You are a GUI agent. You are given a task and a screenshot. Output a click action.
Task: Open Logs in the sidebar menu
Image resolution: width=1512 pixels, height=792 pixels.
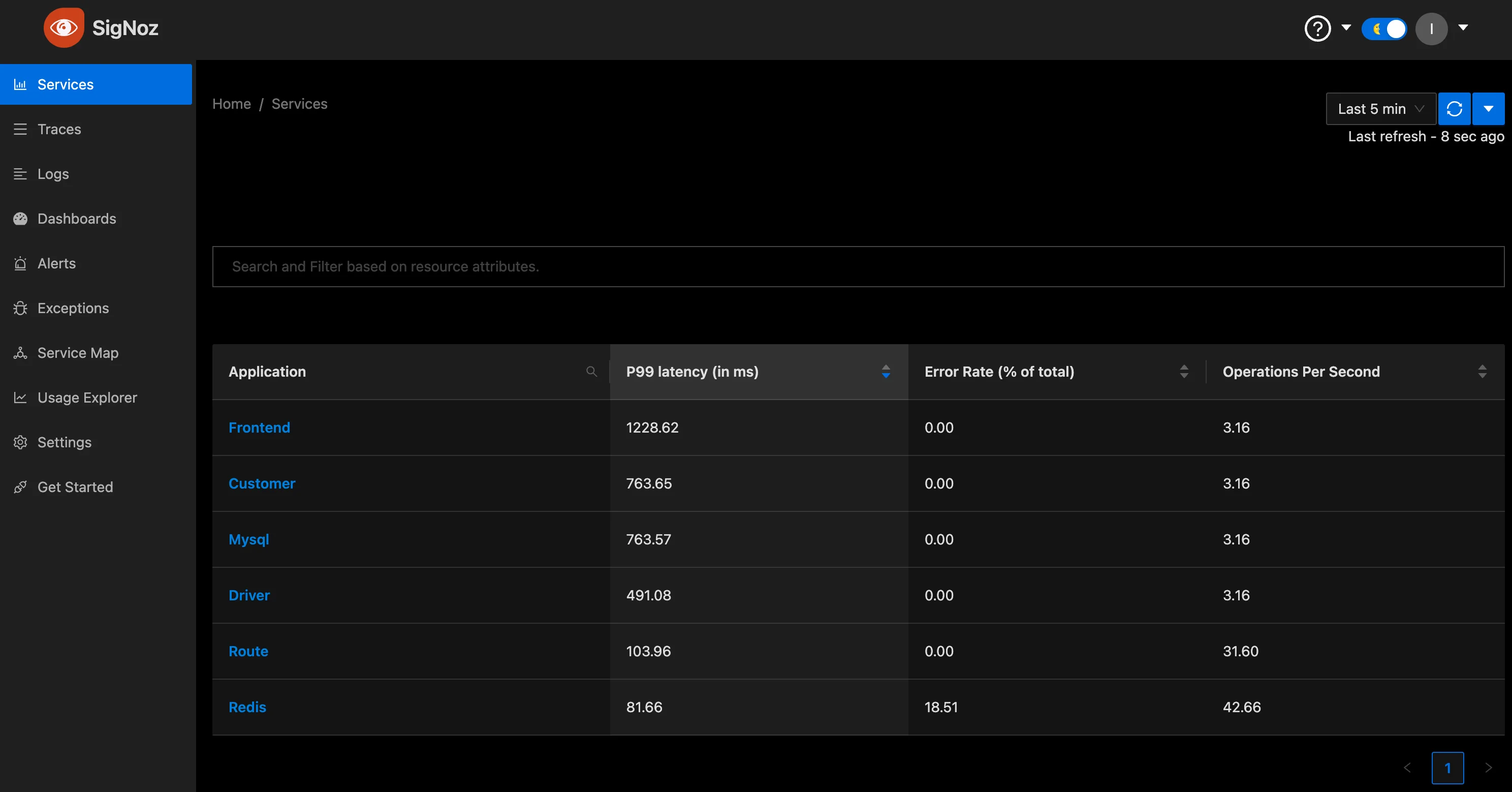click(x=96, y=174)
